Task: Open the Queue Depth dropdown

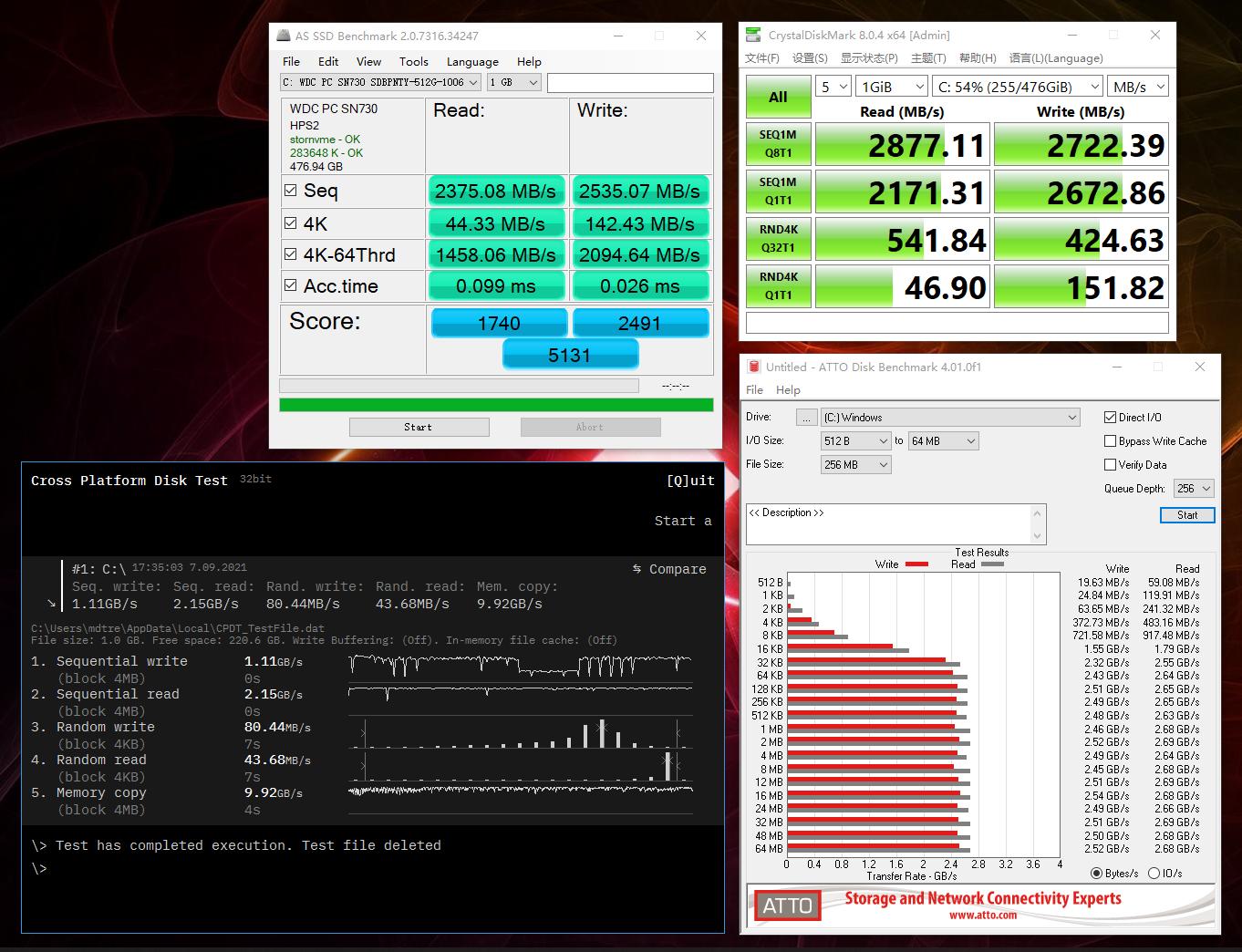Action: tap(1194, 489)
